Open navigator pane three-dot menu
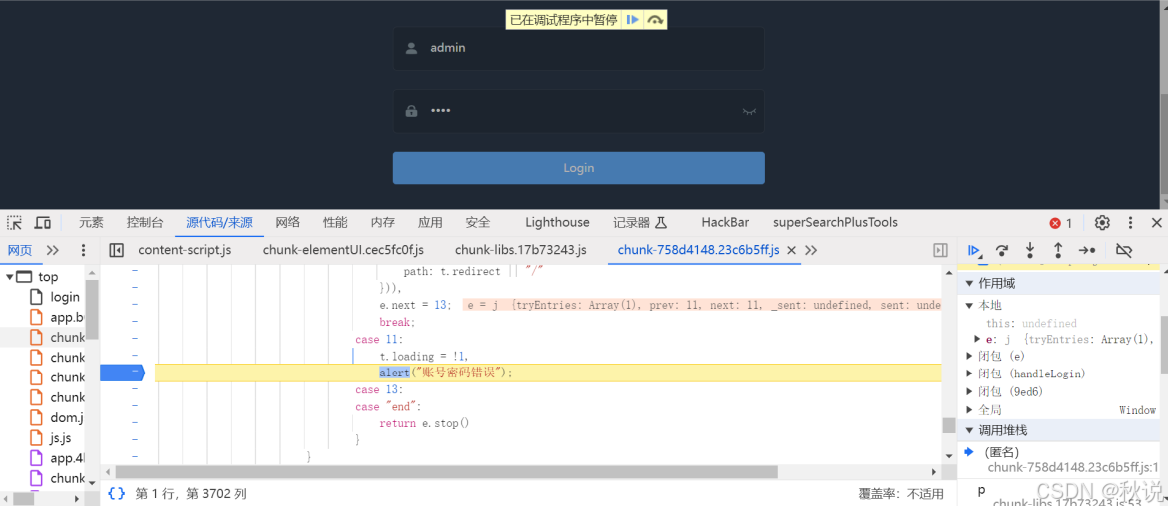The image size is (1168, 511). [x=83, y=250]
